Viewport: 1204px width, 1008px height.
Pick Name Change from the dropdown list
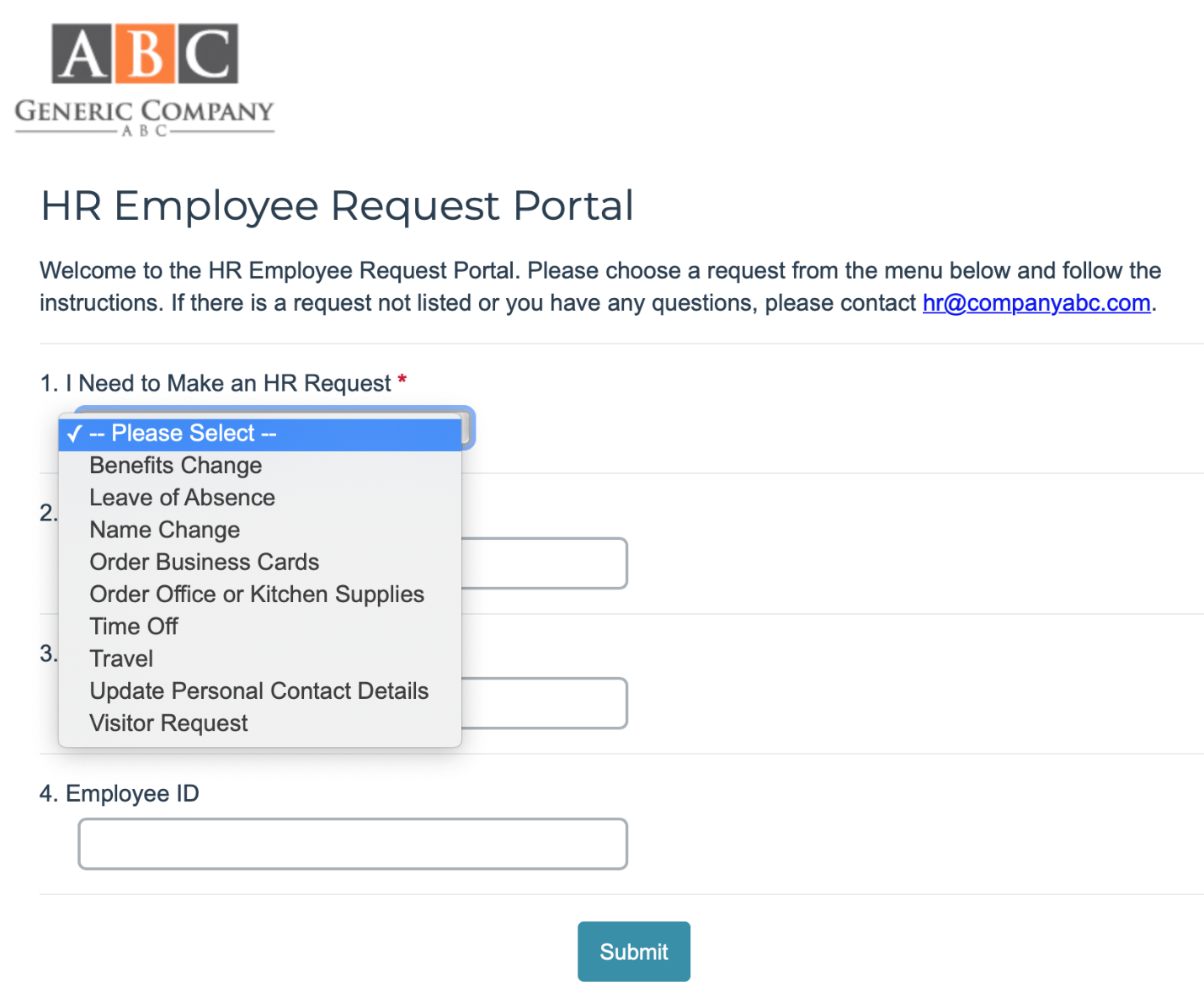click(165, 530)
